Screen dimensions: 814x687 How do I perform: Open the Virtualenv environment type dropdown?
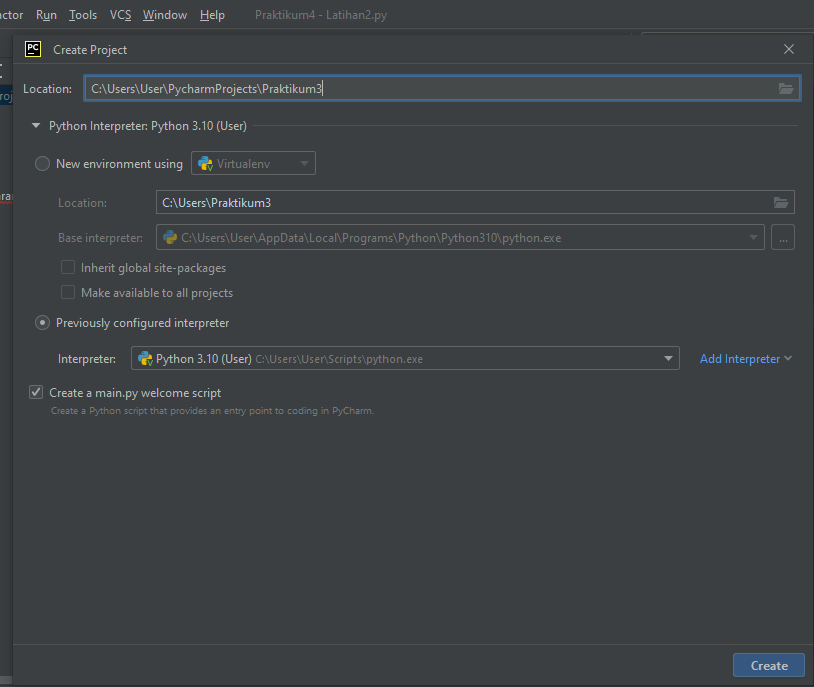point(303,163)
